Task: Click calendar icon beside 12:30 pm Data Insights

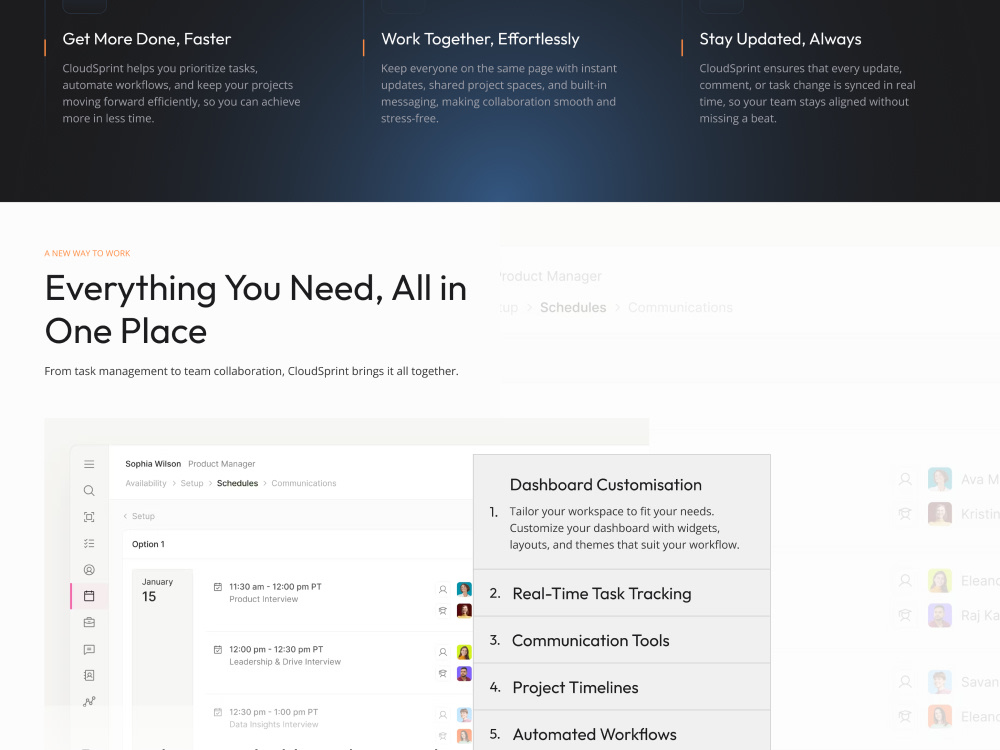Action: point(217,712)
